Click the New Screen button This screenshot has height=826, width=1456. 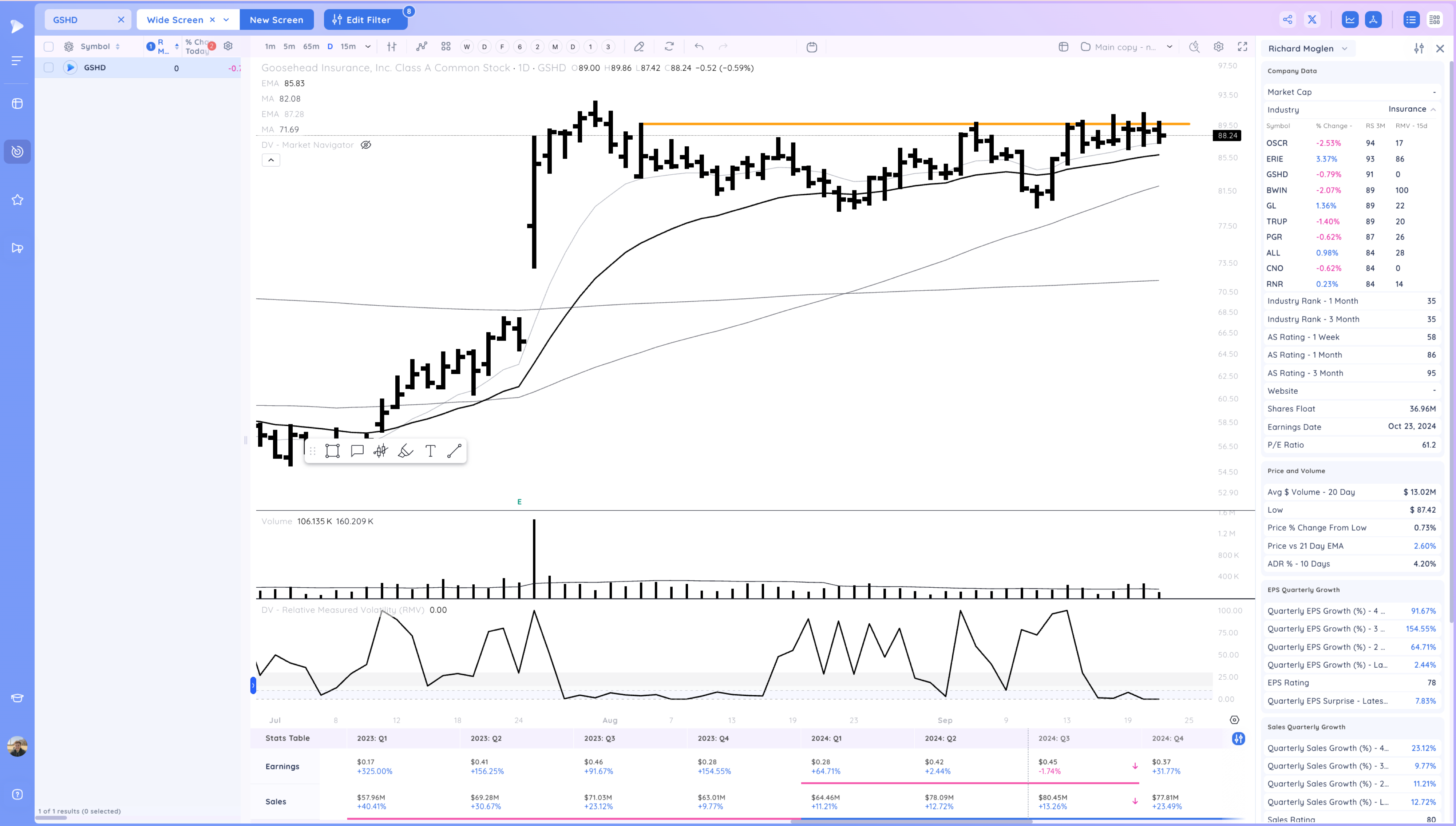click(x=276, y=20)
